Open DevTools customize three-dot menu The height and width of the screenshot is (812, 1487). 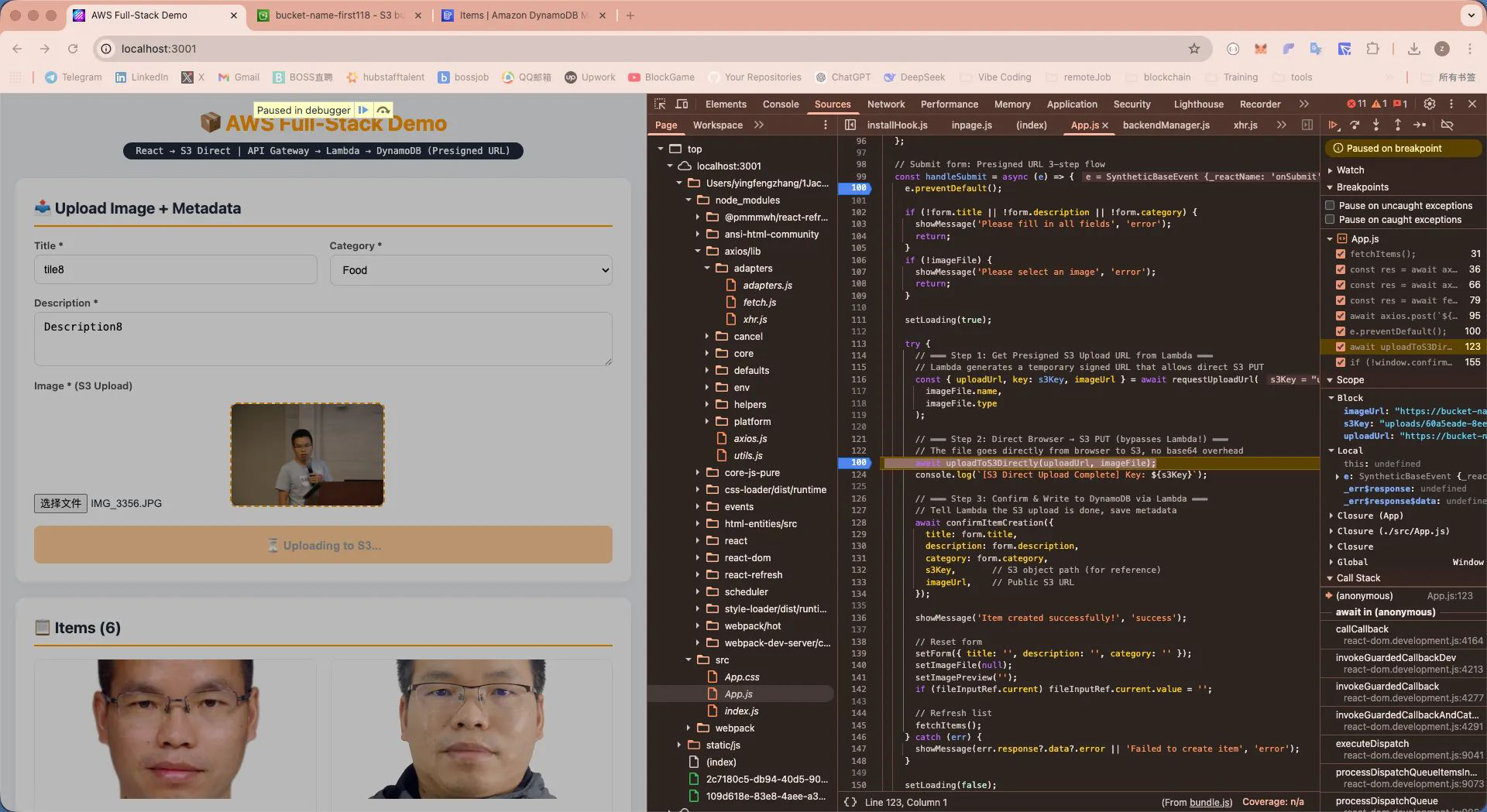(1451, 104)
